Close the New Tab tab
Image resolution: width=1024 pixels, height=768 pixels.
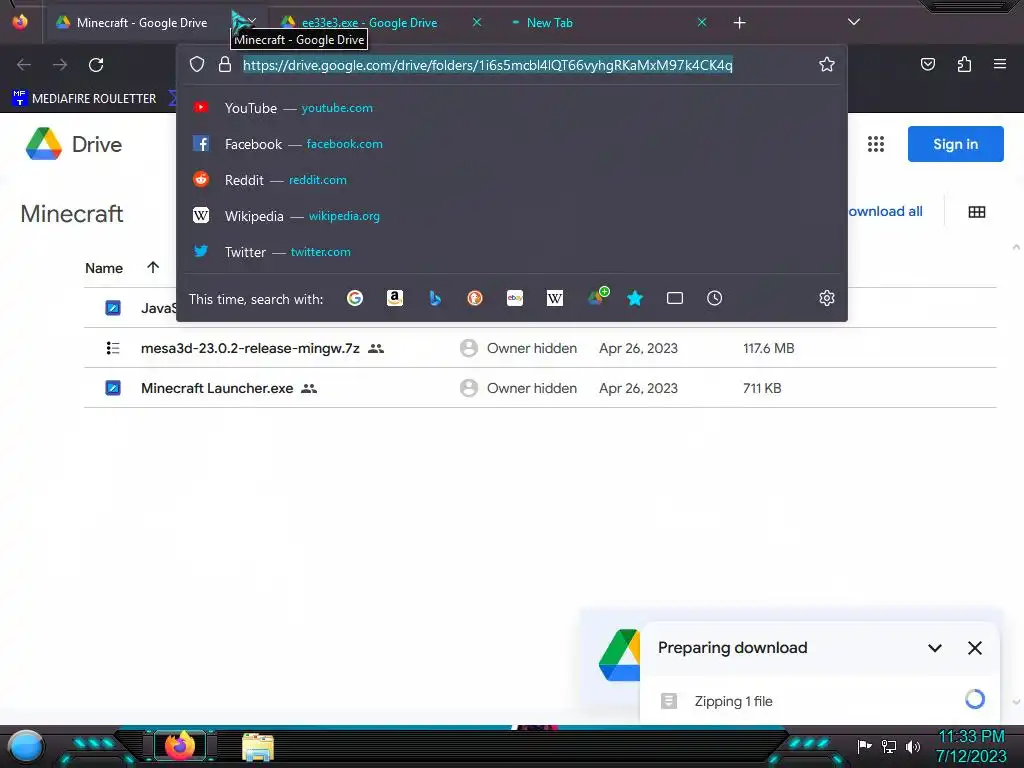(x=701, y=22)
